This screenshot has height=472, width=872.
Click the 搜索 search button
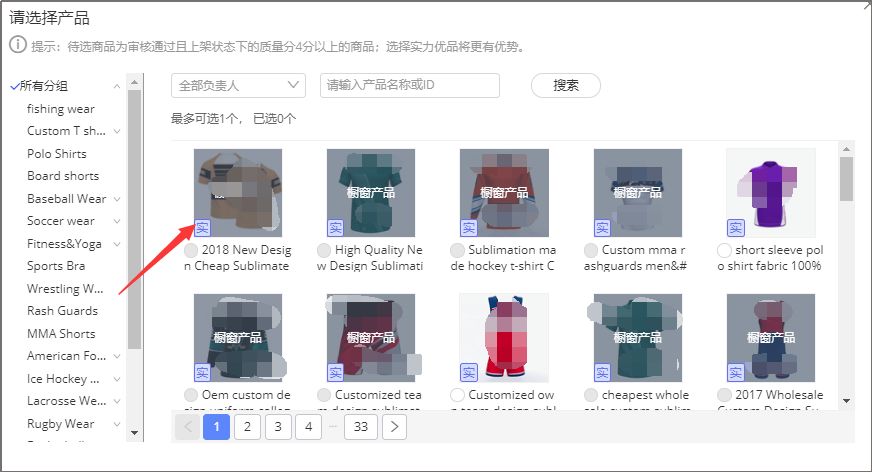[x=566, y=86]
